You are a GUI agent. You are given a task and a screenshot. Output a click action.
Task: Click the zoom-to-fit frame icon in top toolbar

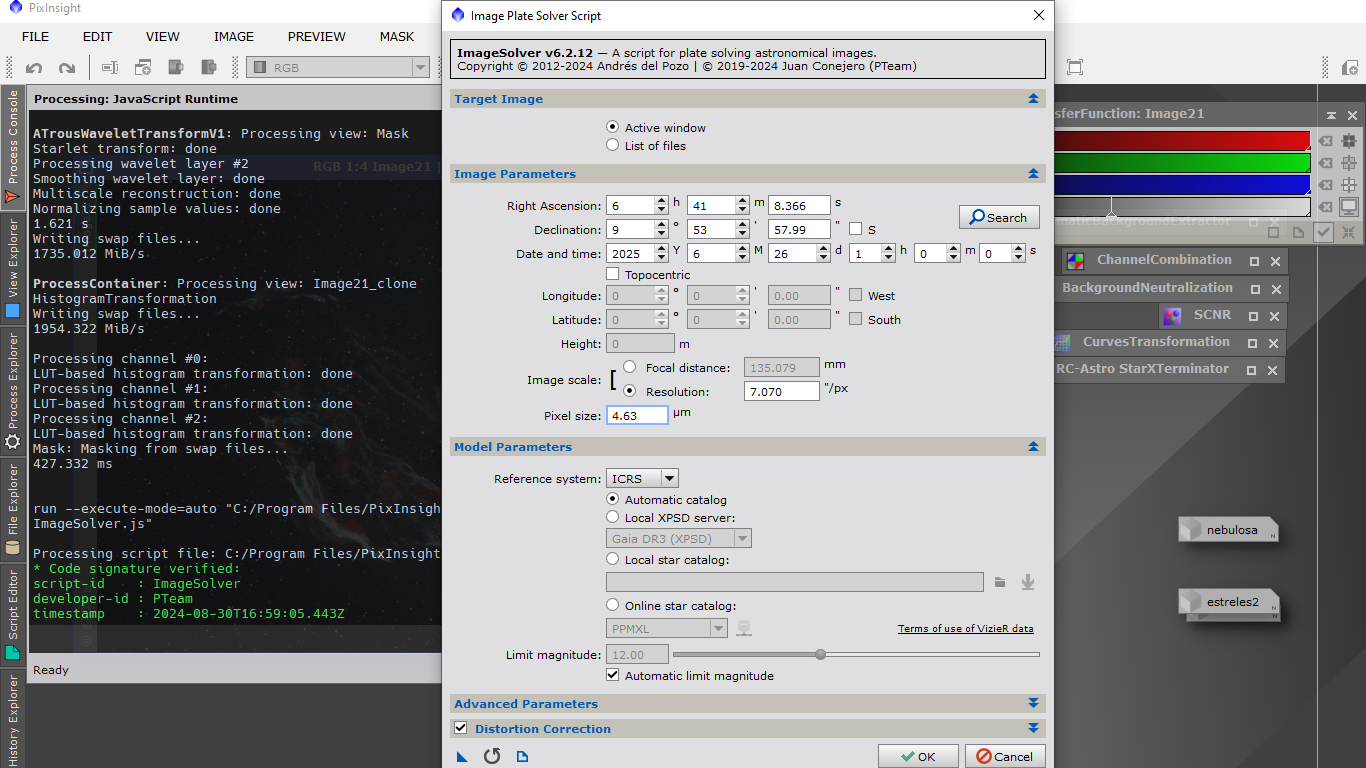click(1075, 68)
